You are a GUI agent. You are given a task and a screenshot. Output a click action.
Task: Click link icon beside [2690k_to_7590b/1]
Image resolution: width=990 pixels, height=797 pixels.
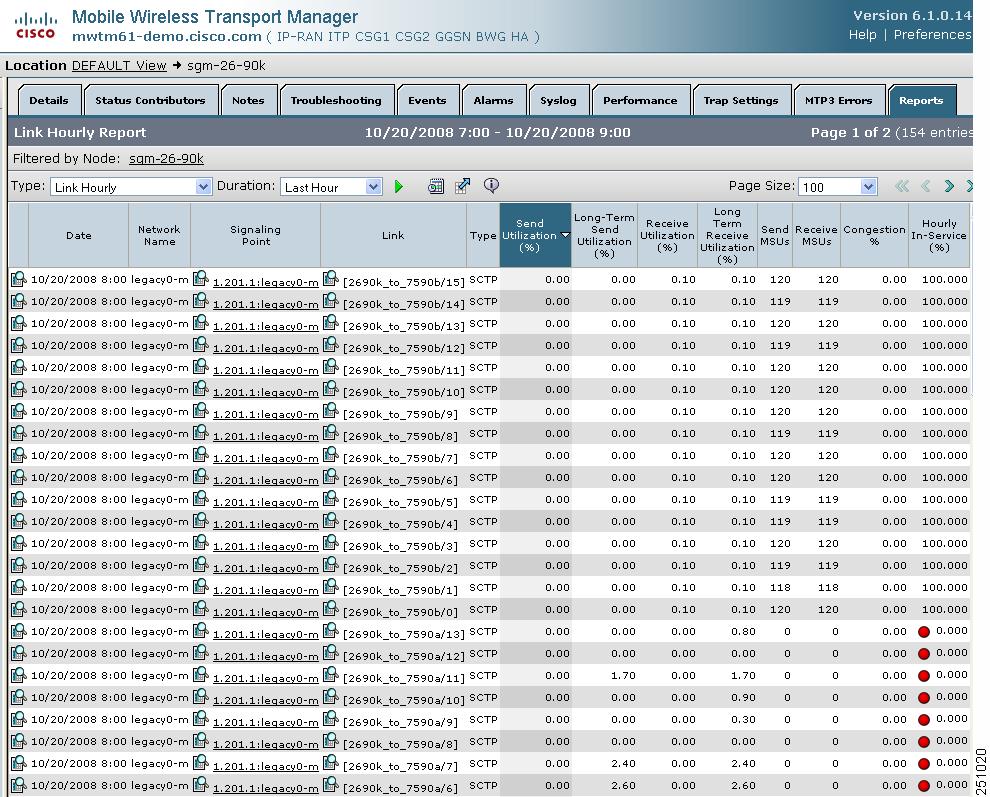pos(330,586)
